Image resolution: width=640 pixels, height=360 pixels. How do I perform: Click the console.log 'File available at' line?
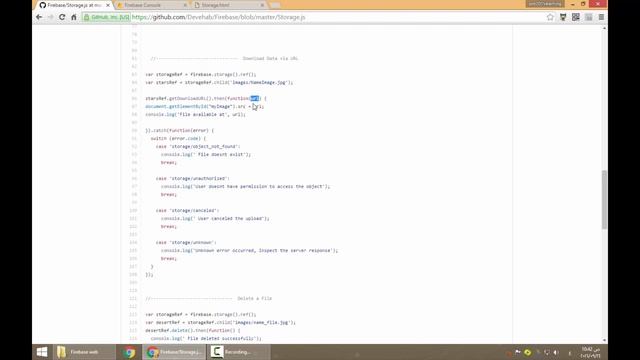[196, 115]
